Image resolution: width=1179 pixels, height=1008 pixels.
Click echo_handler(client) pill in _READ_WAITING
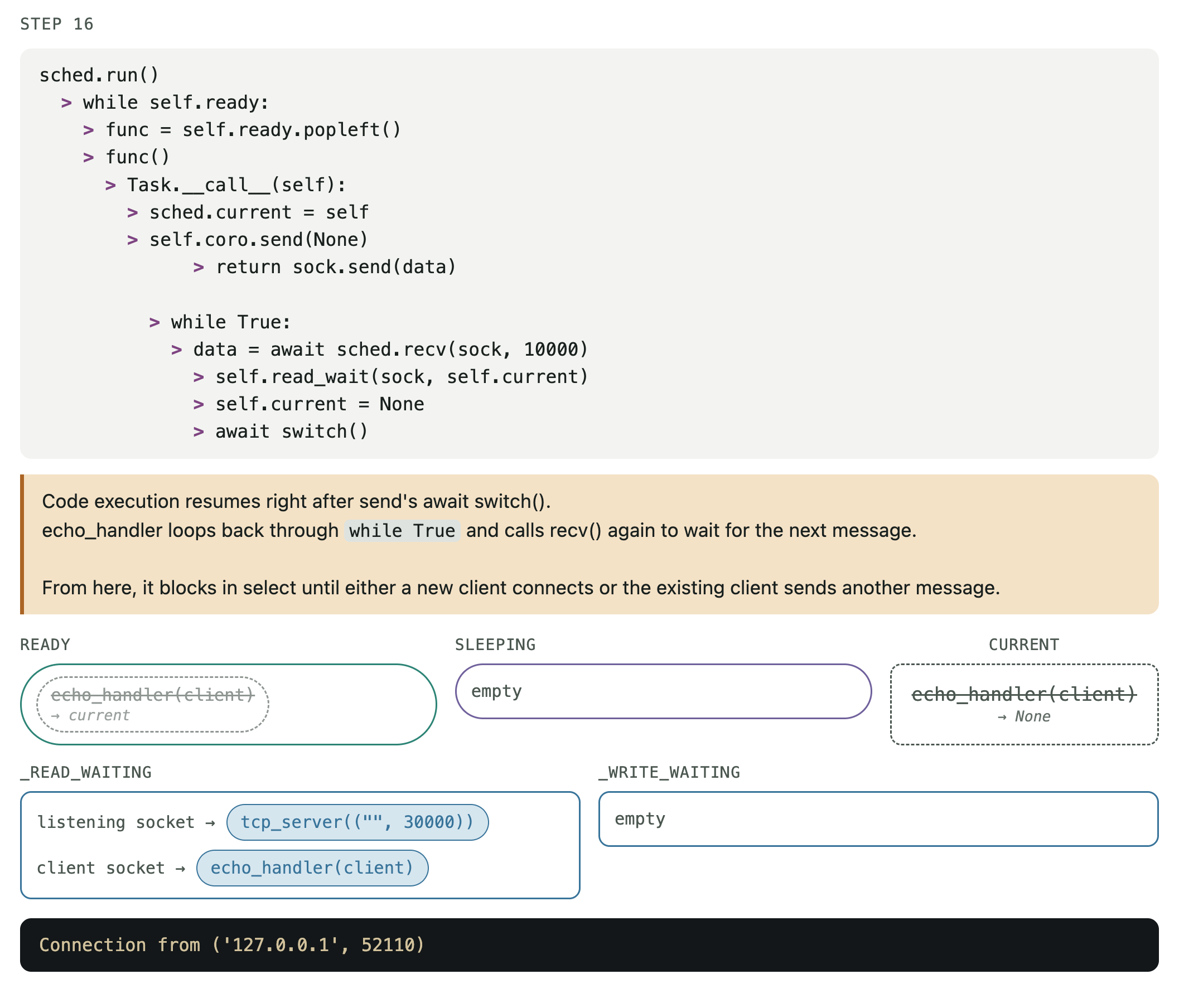[312, 868]
